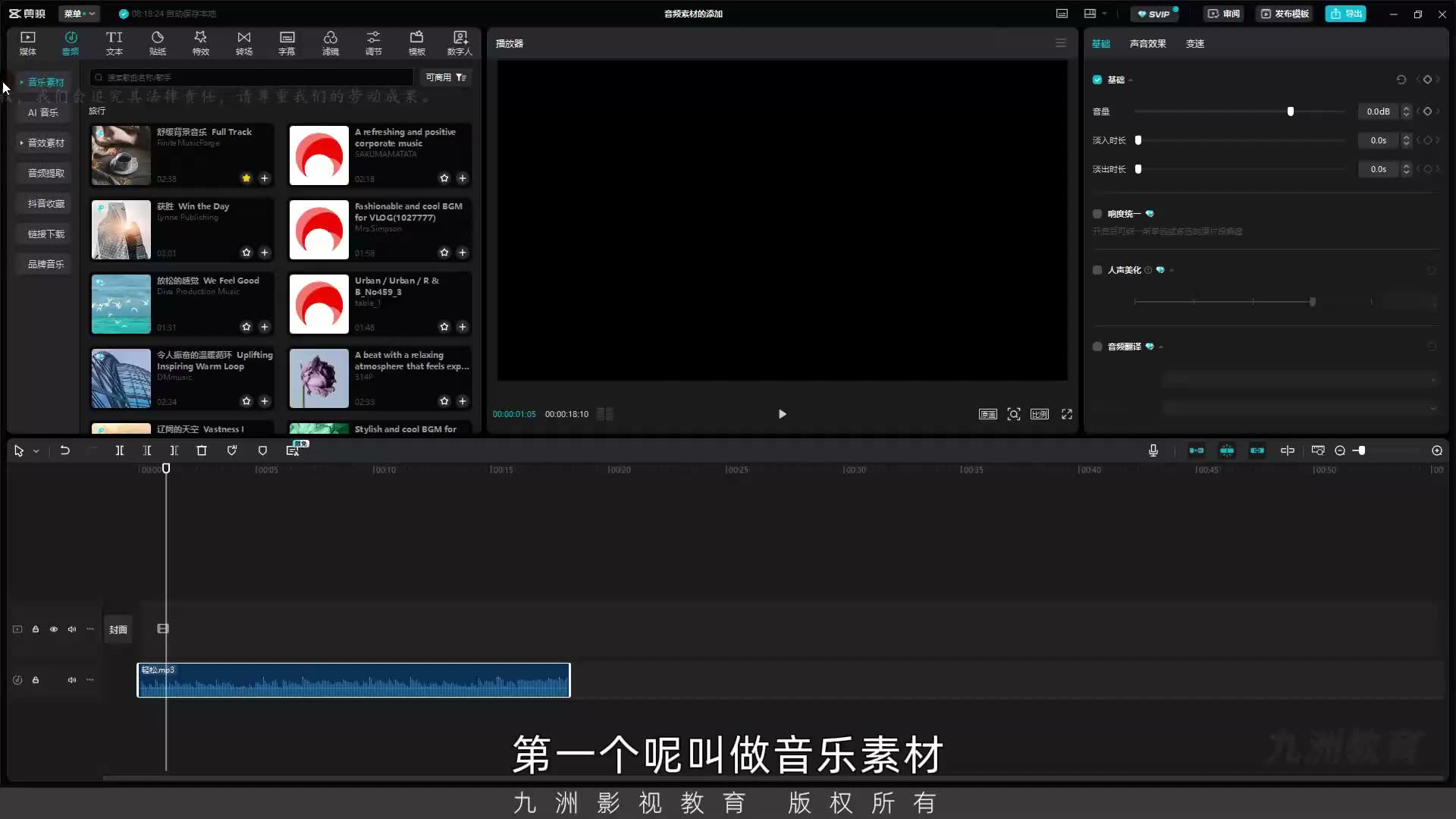Image resolution: width=1456 pixels, height=819 pixels.
Task: Mute the cover video track speaker
Action: click(x=72, y=629)
